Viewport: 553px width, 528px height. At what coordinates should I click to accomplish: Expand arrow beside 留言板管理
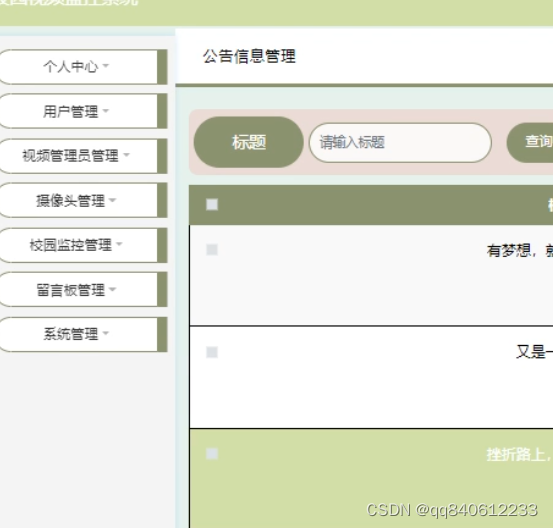tap(113, 289)
